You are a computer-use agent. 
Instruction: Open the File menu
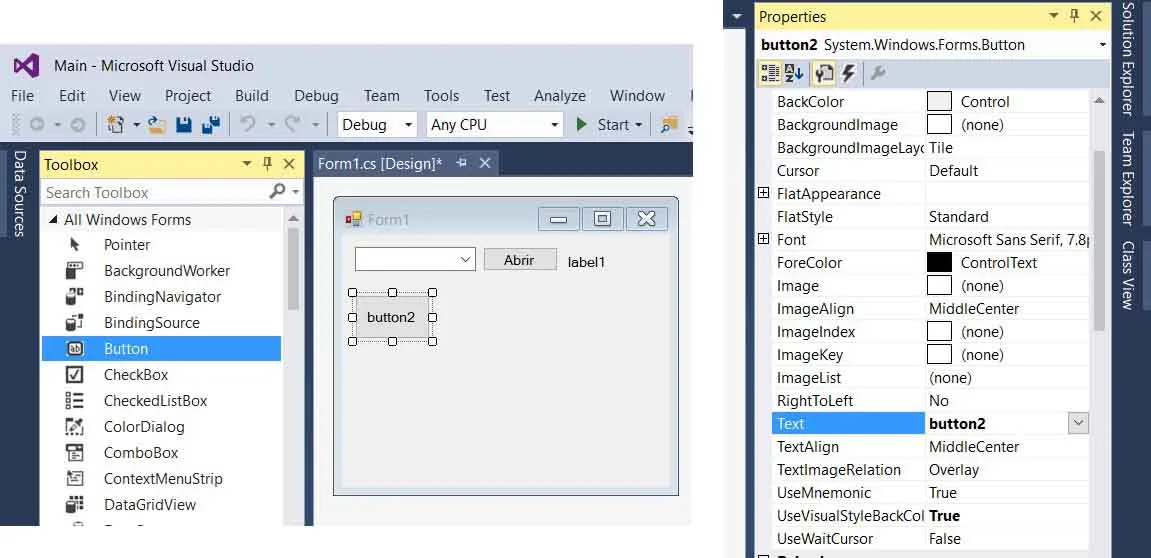[23, 95]
